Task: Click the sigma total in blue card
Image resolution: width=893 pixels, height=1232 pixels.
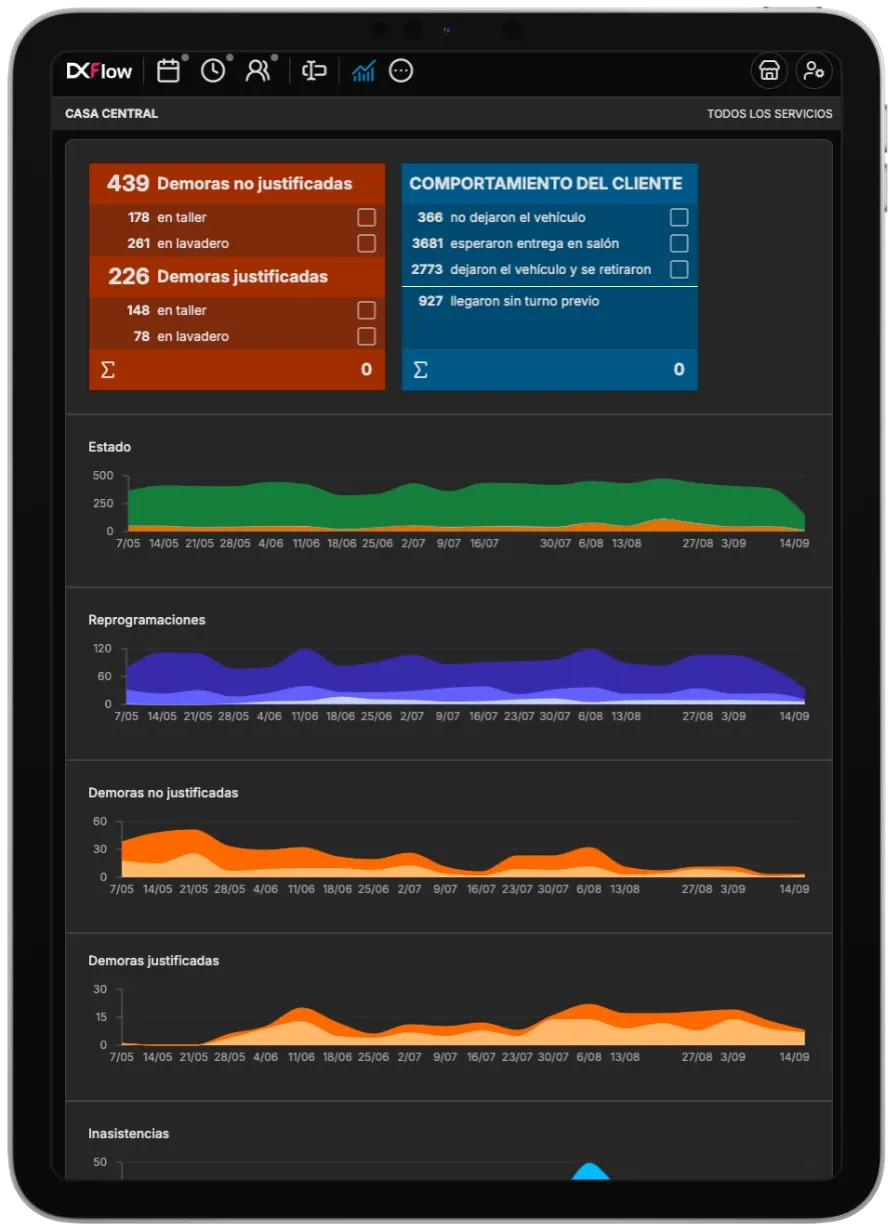Action: (x=421, y=370)
